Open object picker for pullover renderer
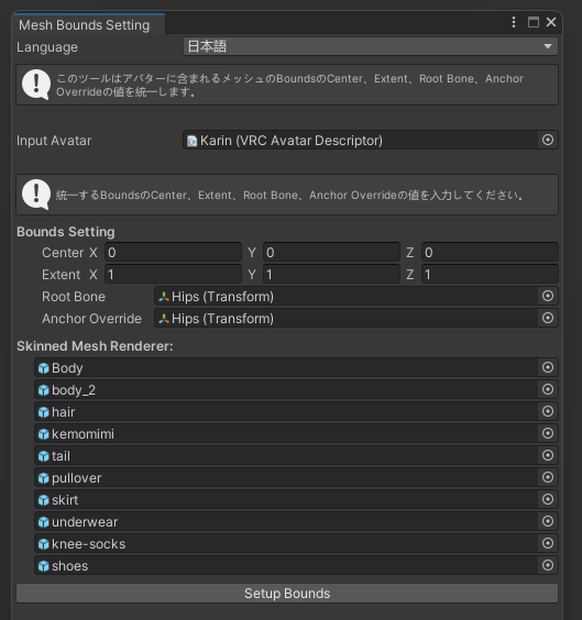 [x=548, y=477]
